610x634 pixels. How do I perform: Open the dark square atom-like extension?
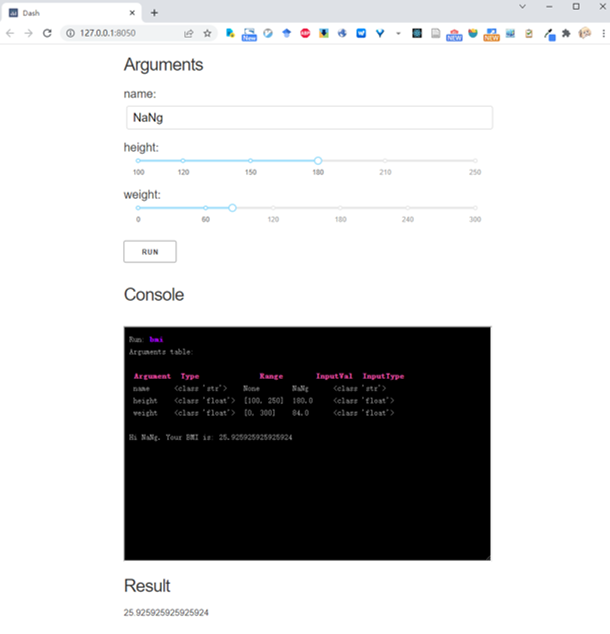[417, 33]
